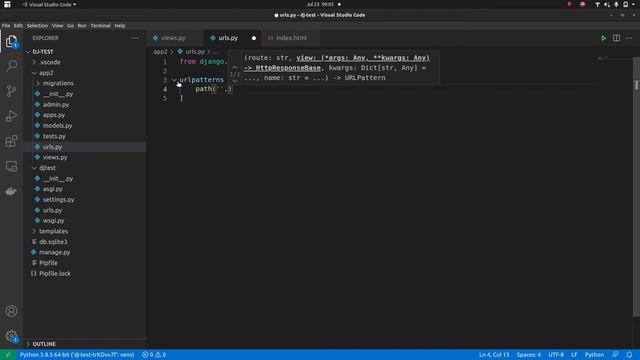Open the system network tray icon
640x360 pixels.
(598, 4)
